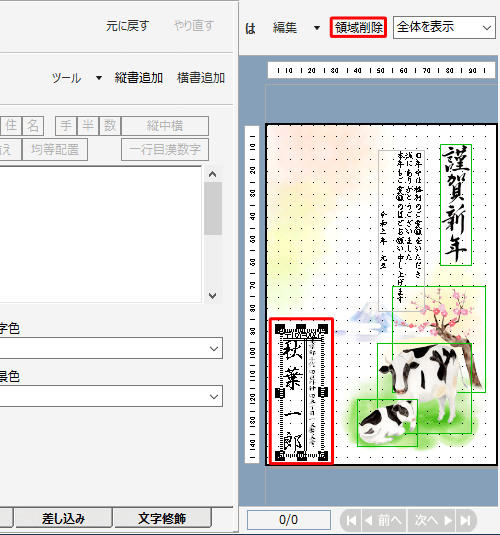Click the 均等配置 even spacing button
500x535 pixels.
(x=55, y=149)
